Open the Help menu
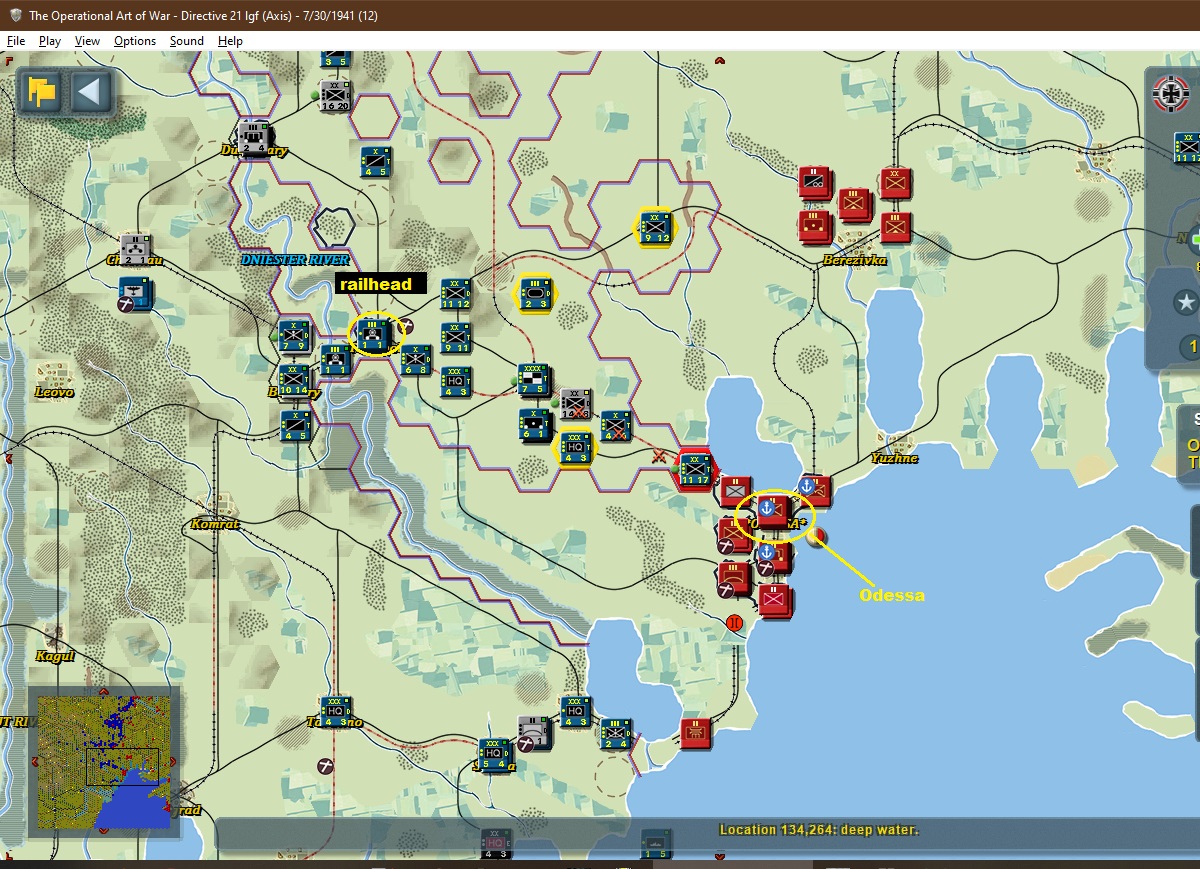Viewport: 1200px width, 869px height. (x=230, y=41)
